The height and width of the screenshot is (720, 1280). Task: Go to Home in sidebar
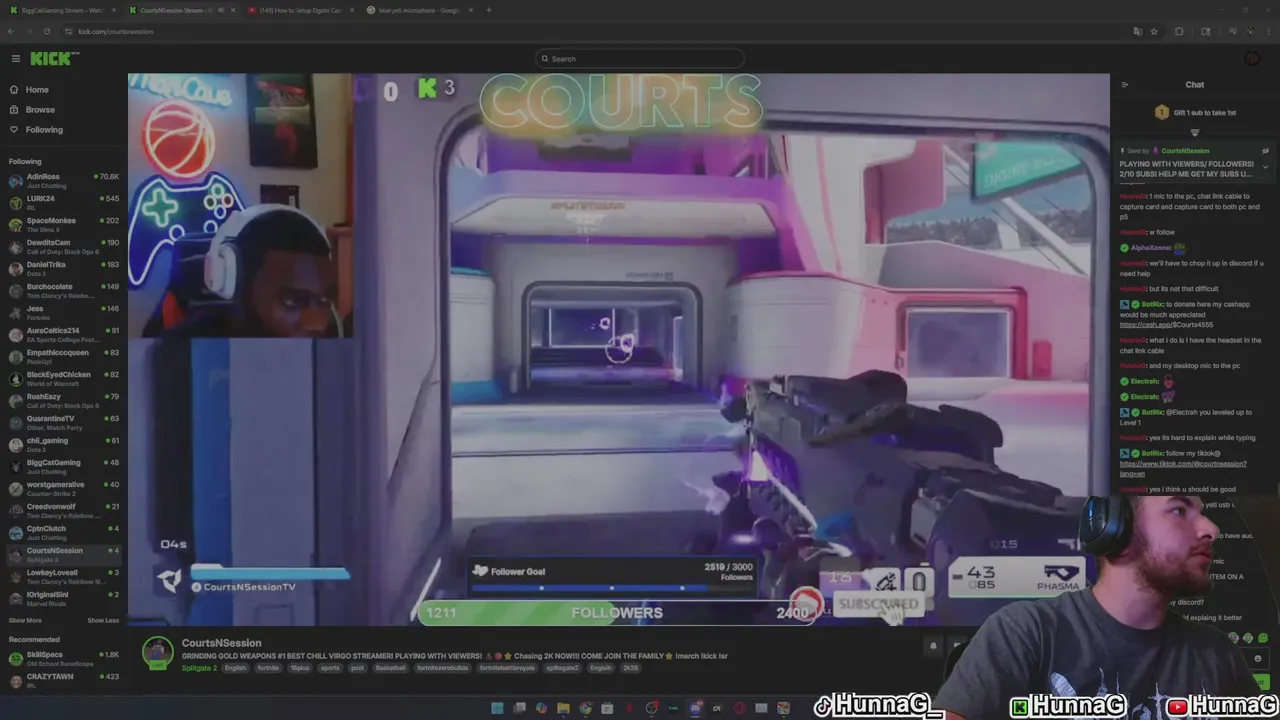(37, 90)
